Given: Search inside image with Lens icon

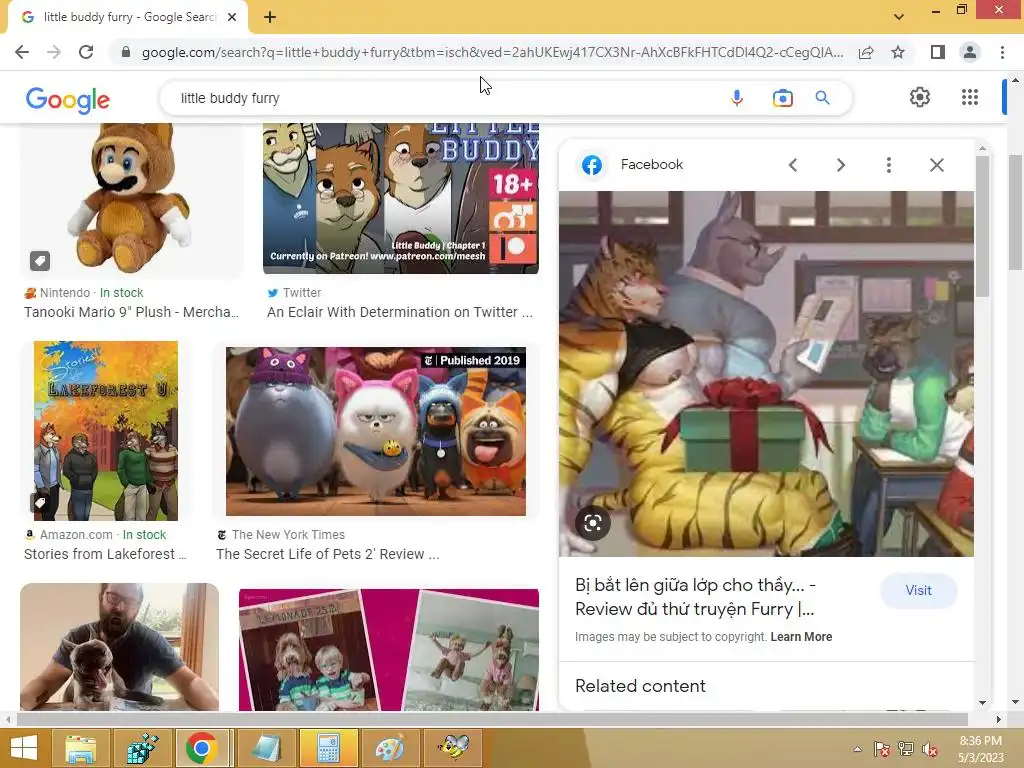Looking at the screenshot, I should 592,523.
